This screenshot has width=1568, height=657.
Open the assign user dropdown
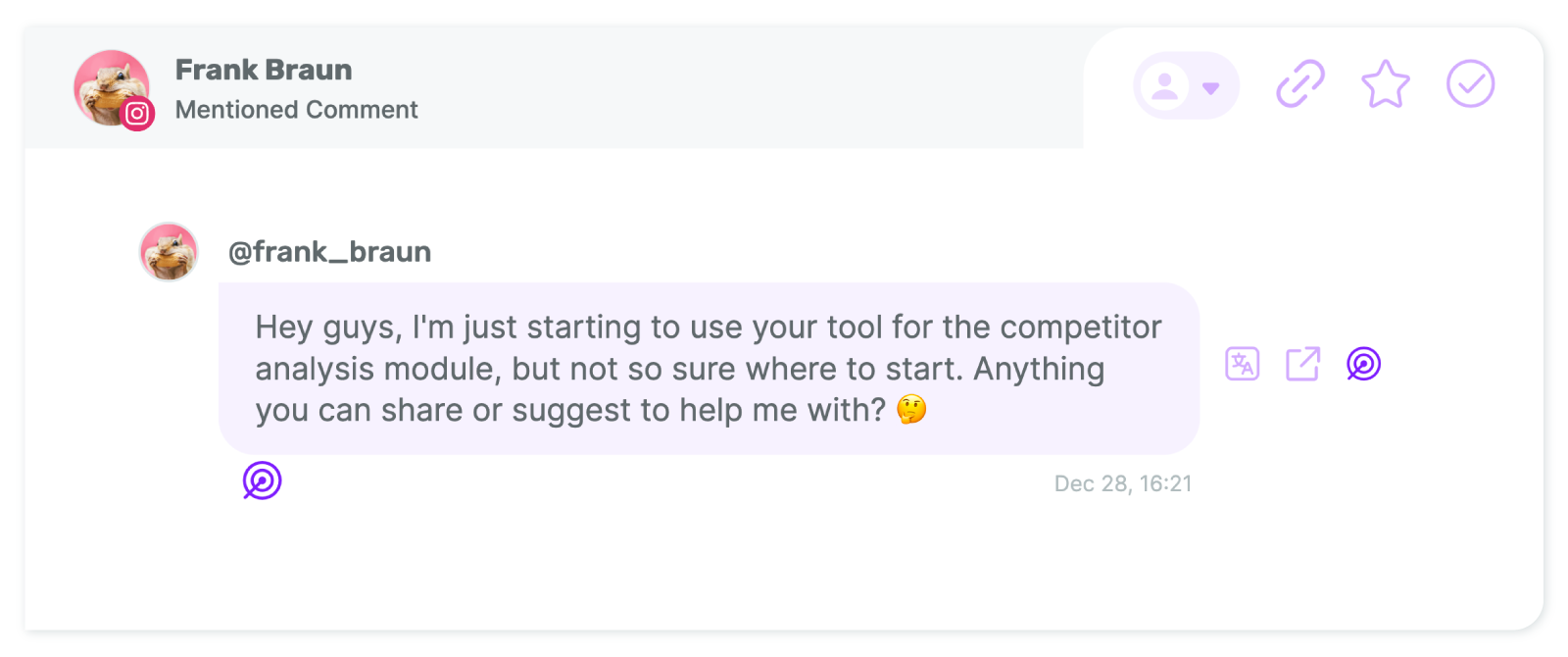coord(1186,85)
